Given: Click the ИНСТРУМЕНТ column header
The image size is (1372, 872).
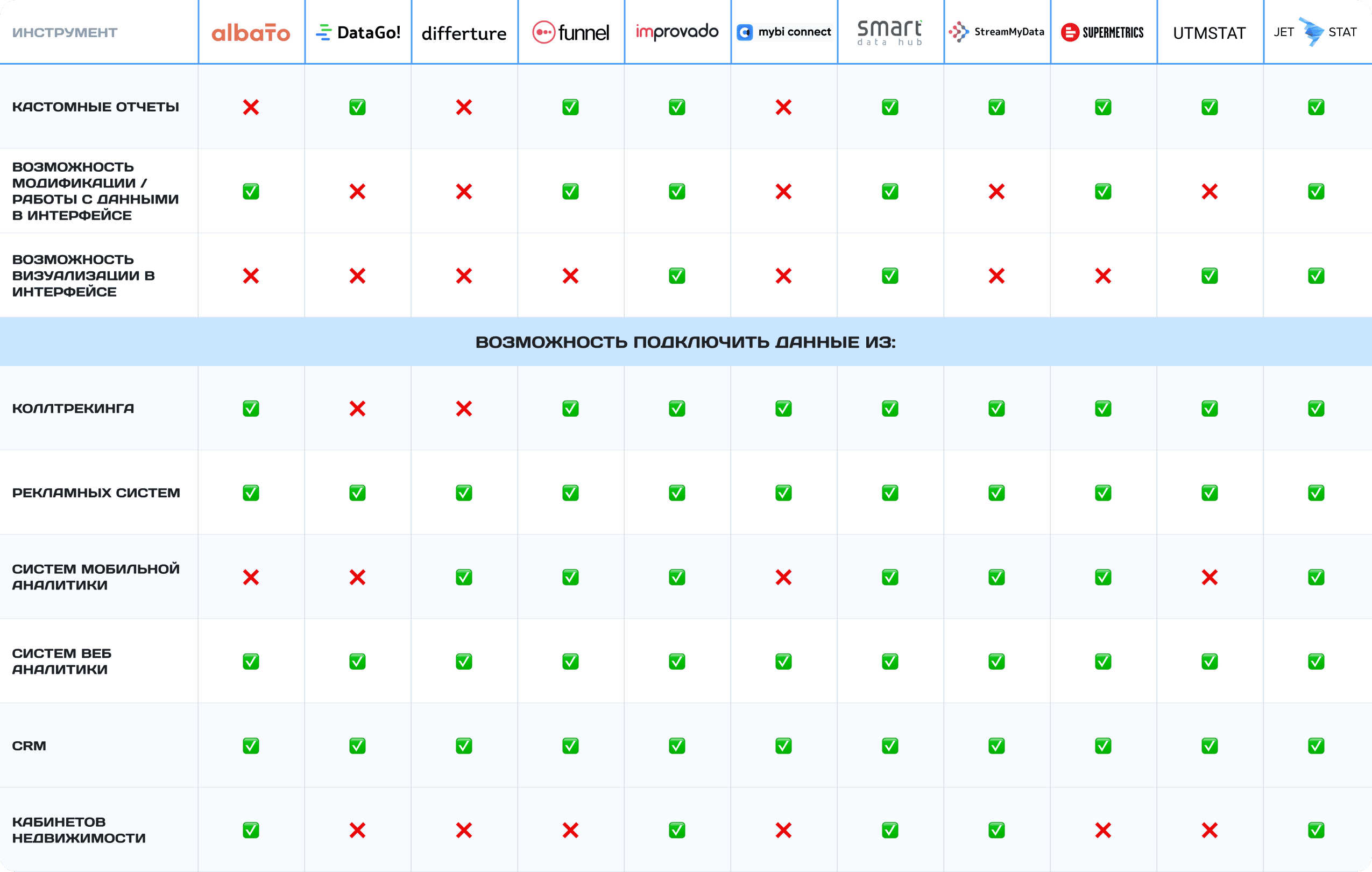Looking at the screenshot, I should click(65, 32).
